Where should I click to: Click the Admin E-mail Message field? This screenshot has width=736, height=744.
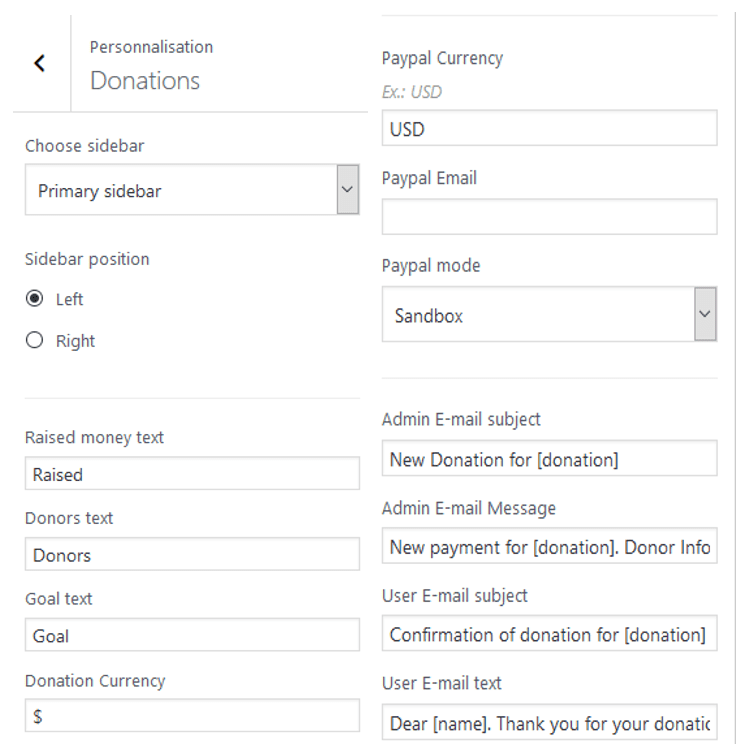(550, 546)
